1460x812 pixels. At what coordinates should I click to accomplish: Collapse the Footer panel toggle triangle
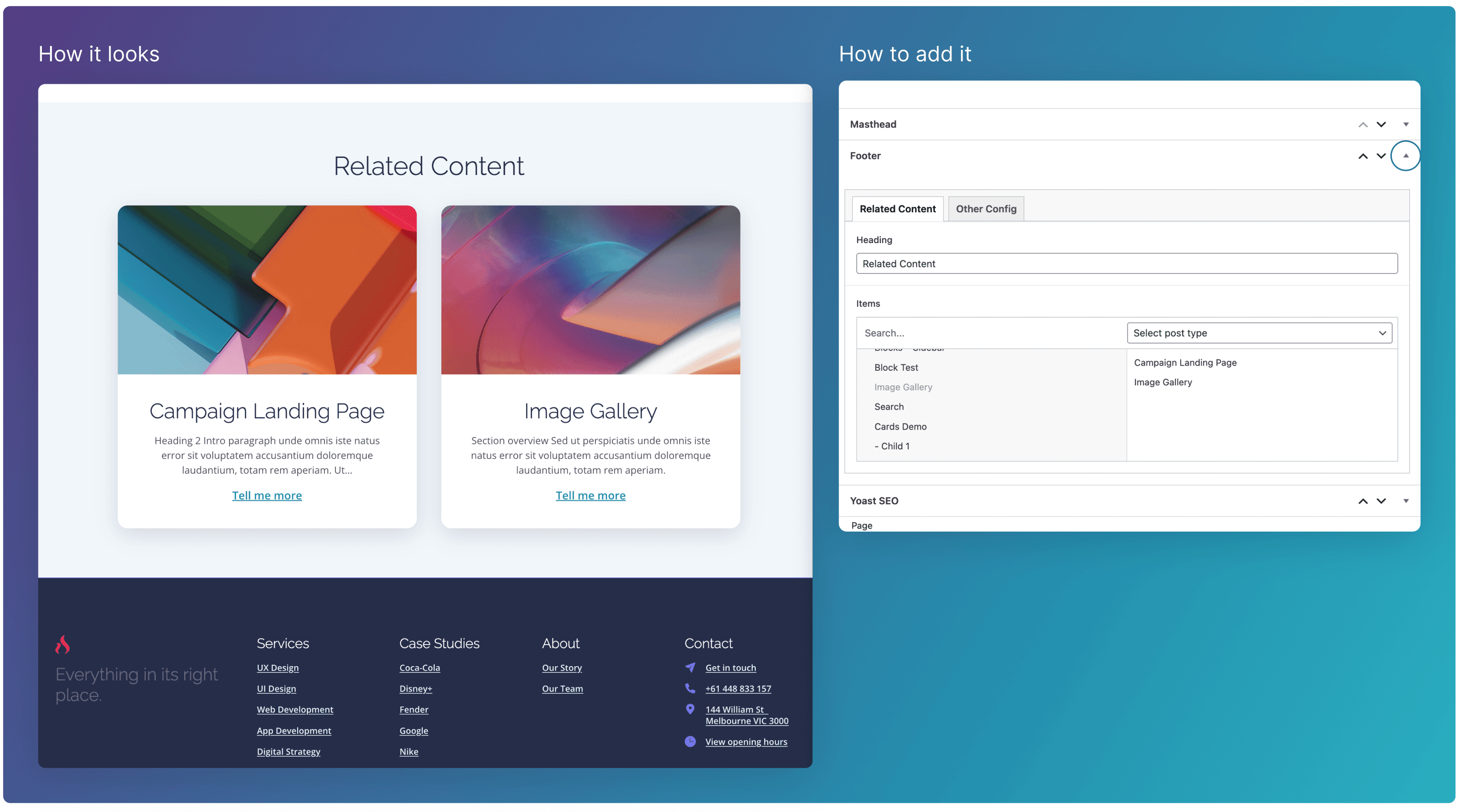(1406, 156)
